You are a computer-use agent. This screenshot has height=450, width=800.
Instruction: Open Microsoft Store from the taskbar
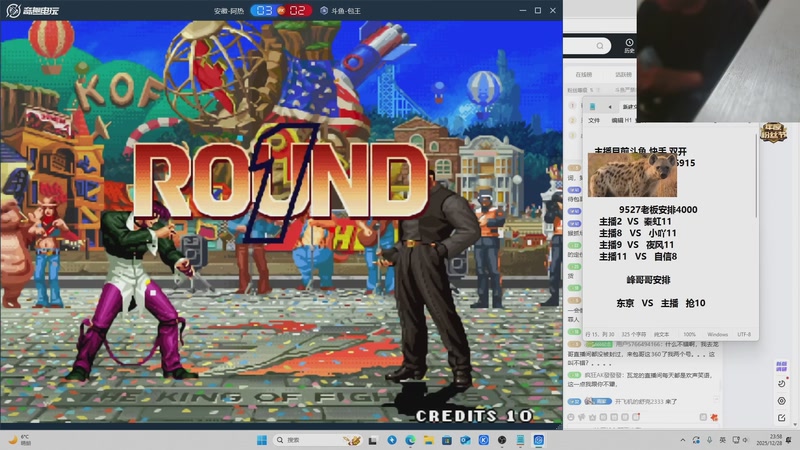(447, 440)
